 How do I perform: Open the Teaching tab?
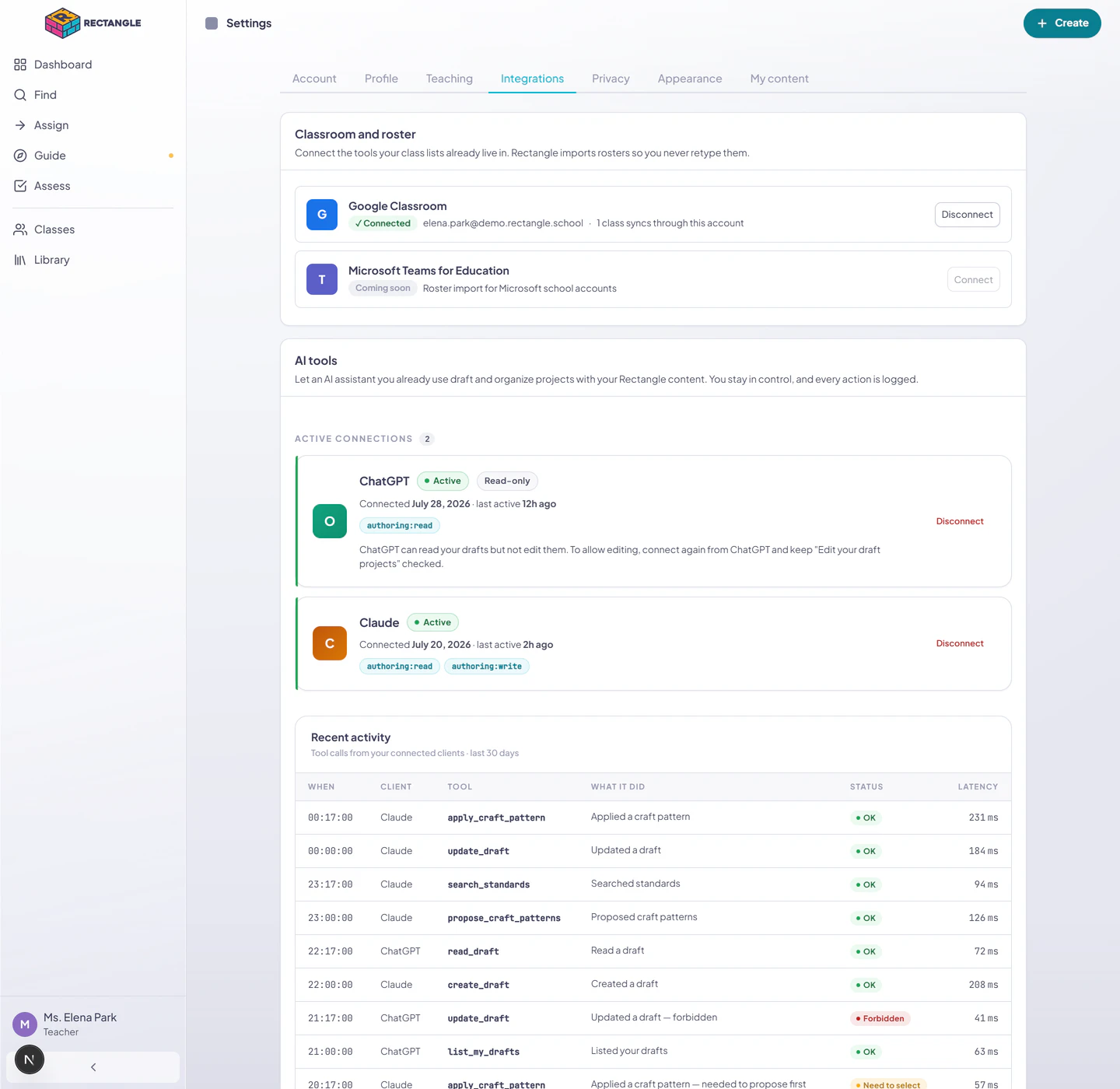[x=450, y=79]
